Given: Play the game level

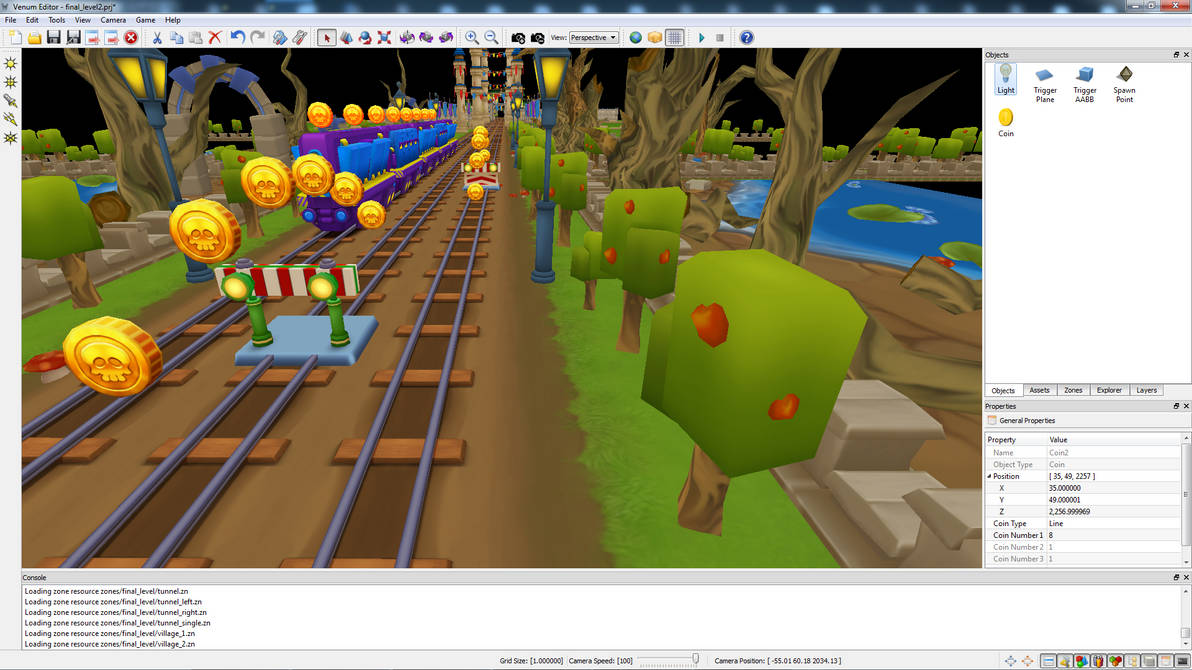Looking at the screenshot, I should [x=702, y=37].
